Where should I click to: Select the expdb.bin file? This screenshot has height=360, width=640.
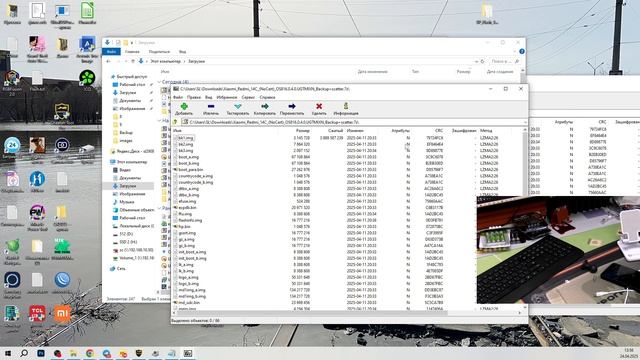(x=187, y=207)
